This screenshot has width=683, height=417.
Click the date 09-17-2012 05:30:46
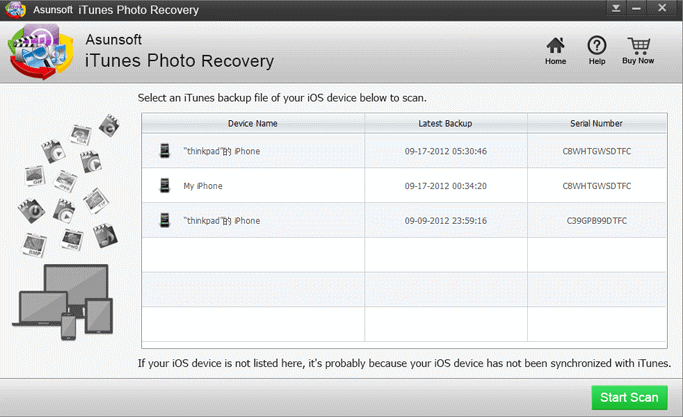click(446, 151)
